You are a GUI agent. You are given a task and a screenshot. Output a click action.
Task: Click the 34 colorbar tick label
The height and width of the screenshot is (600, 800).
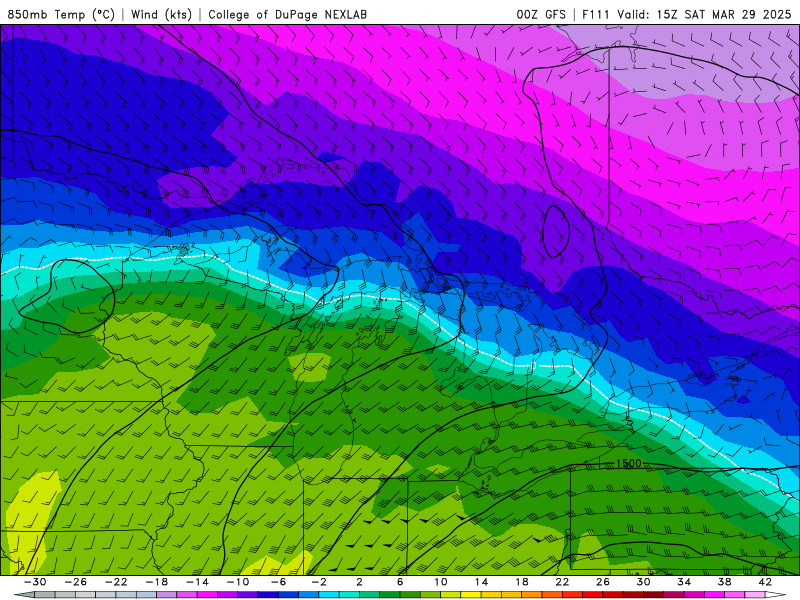point(684,582)
